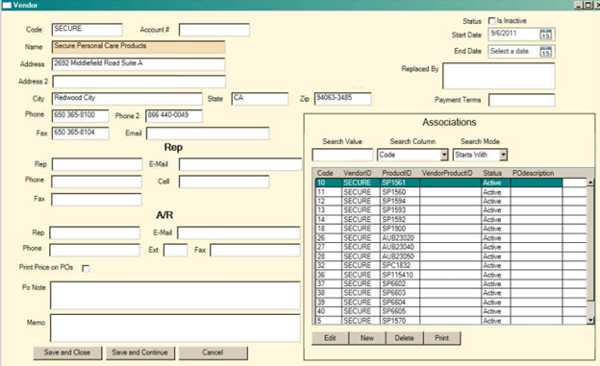600x366 pixels.
Task: Click the Address 2 field
Action: pos(139,82)
